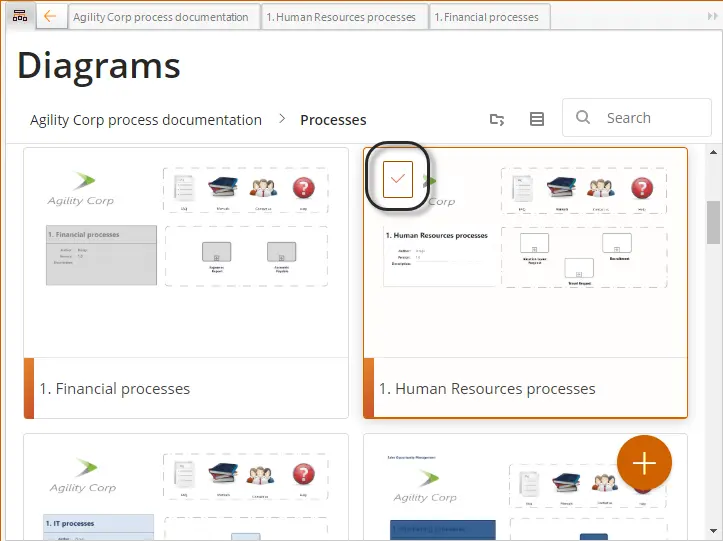The width and height of the screenshot is (723, 541).
Task: Click the scrollbar up arrow
Action: tap(713, 152)
